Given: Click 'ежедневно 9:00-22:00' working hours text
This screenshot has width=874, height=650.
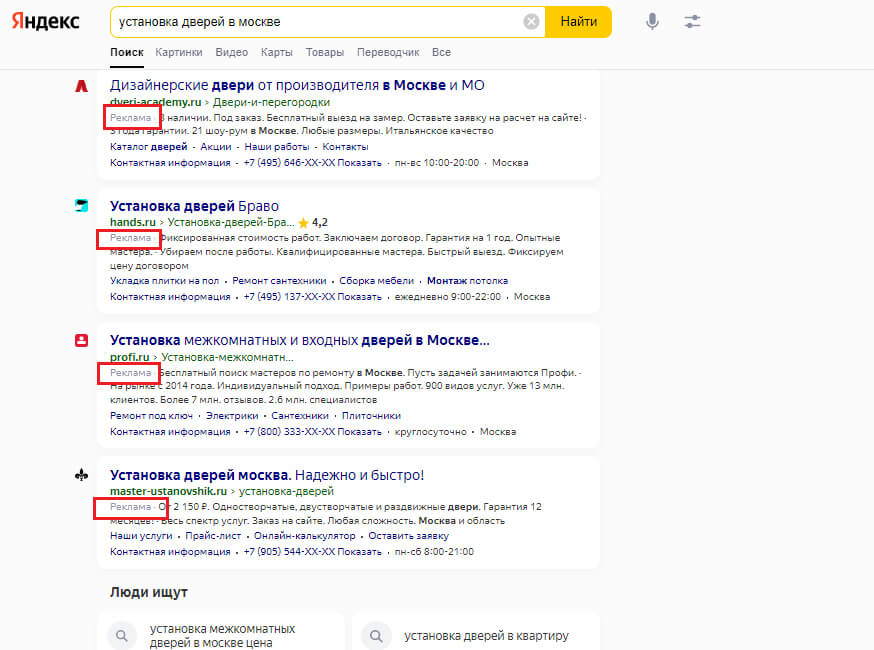Looking at the screenshot, I should 448,297.
